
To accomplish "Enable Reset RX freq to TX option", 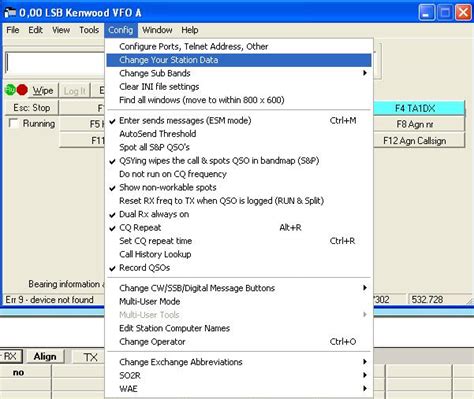I will pyautogui.click(x=239, y=201).
